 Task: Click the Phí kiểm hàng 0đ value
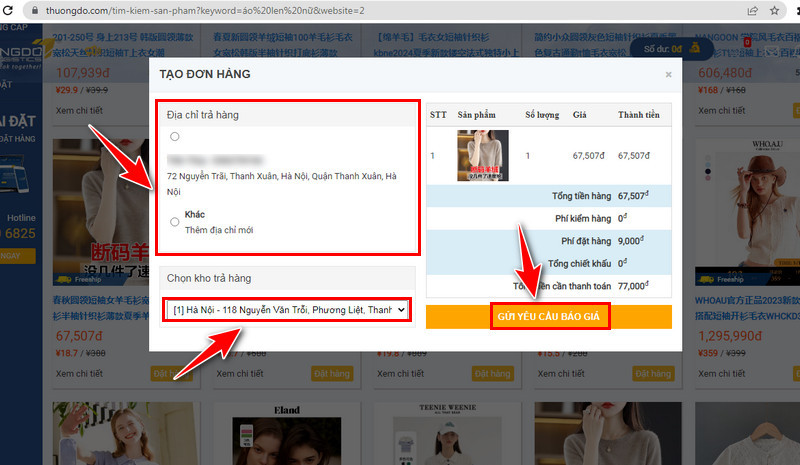coord(622,218)
